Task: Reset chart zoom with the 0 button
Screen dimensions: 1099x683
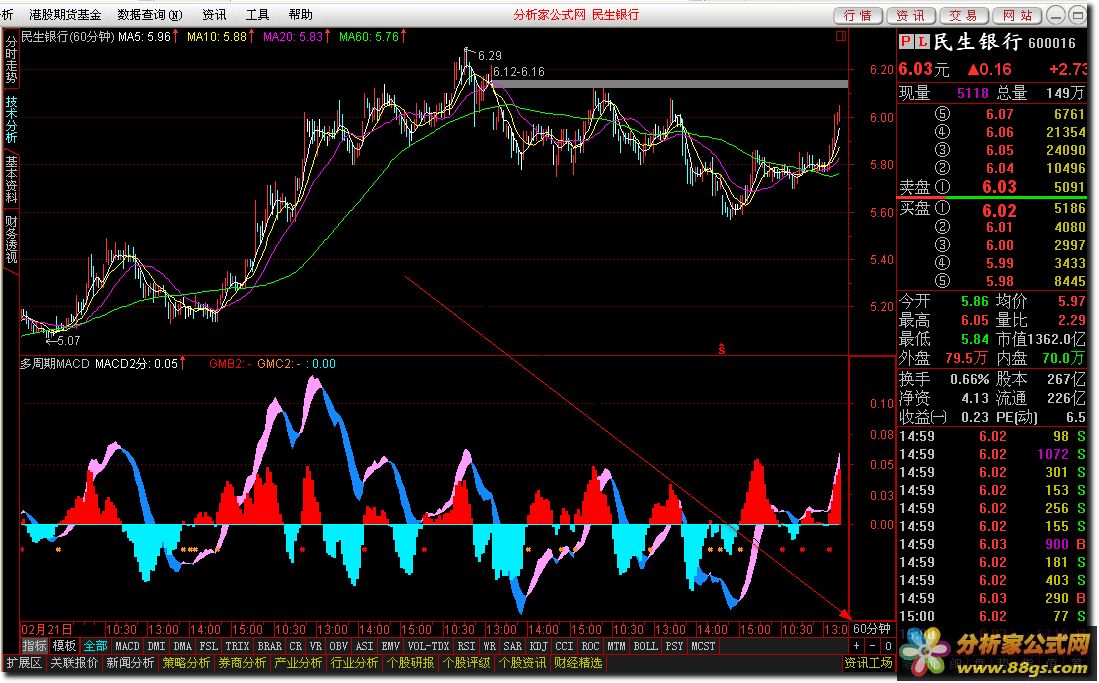Action: coord(887,646)
